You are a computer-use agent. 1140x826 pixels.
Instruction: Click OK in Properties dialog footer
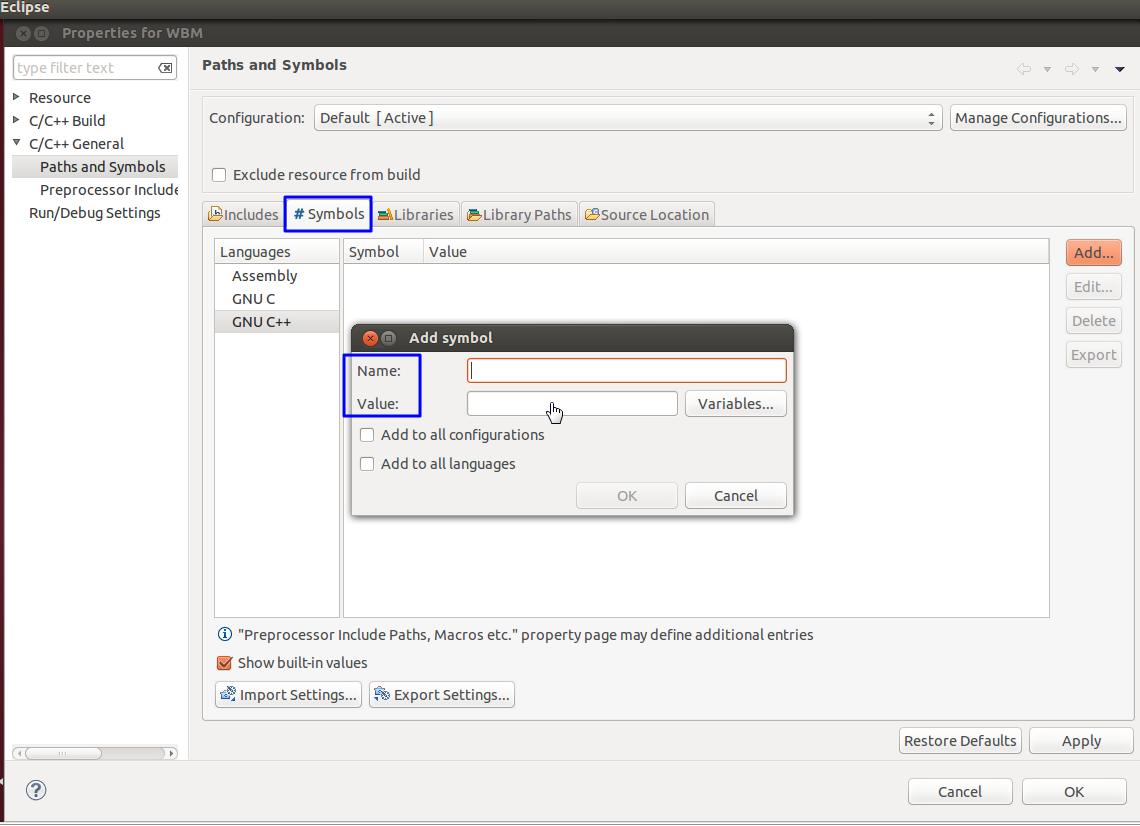[x=1074, y=792]
